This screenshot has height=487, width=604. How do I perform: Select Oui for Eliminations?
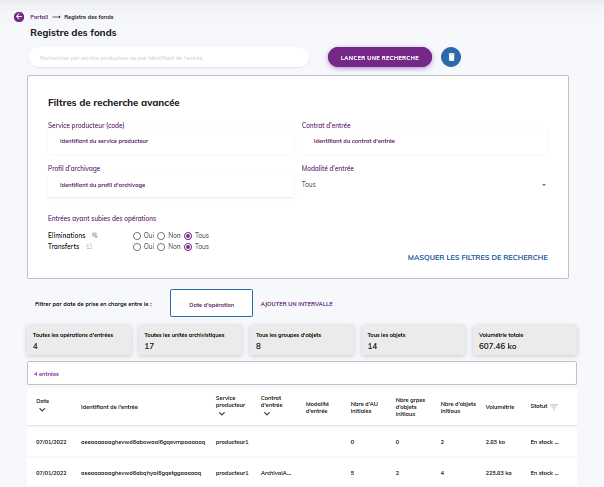136,235
